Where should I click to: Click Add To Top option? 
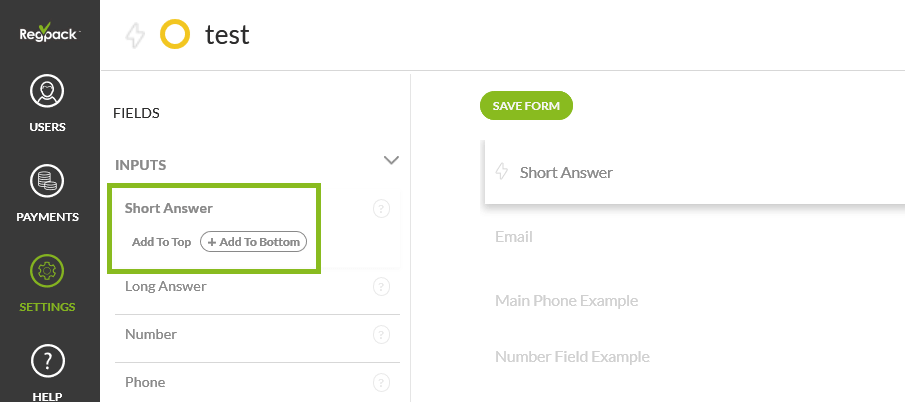coord(161,242)
